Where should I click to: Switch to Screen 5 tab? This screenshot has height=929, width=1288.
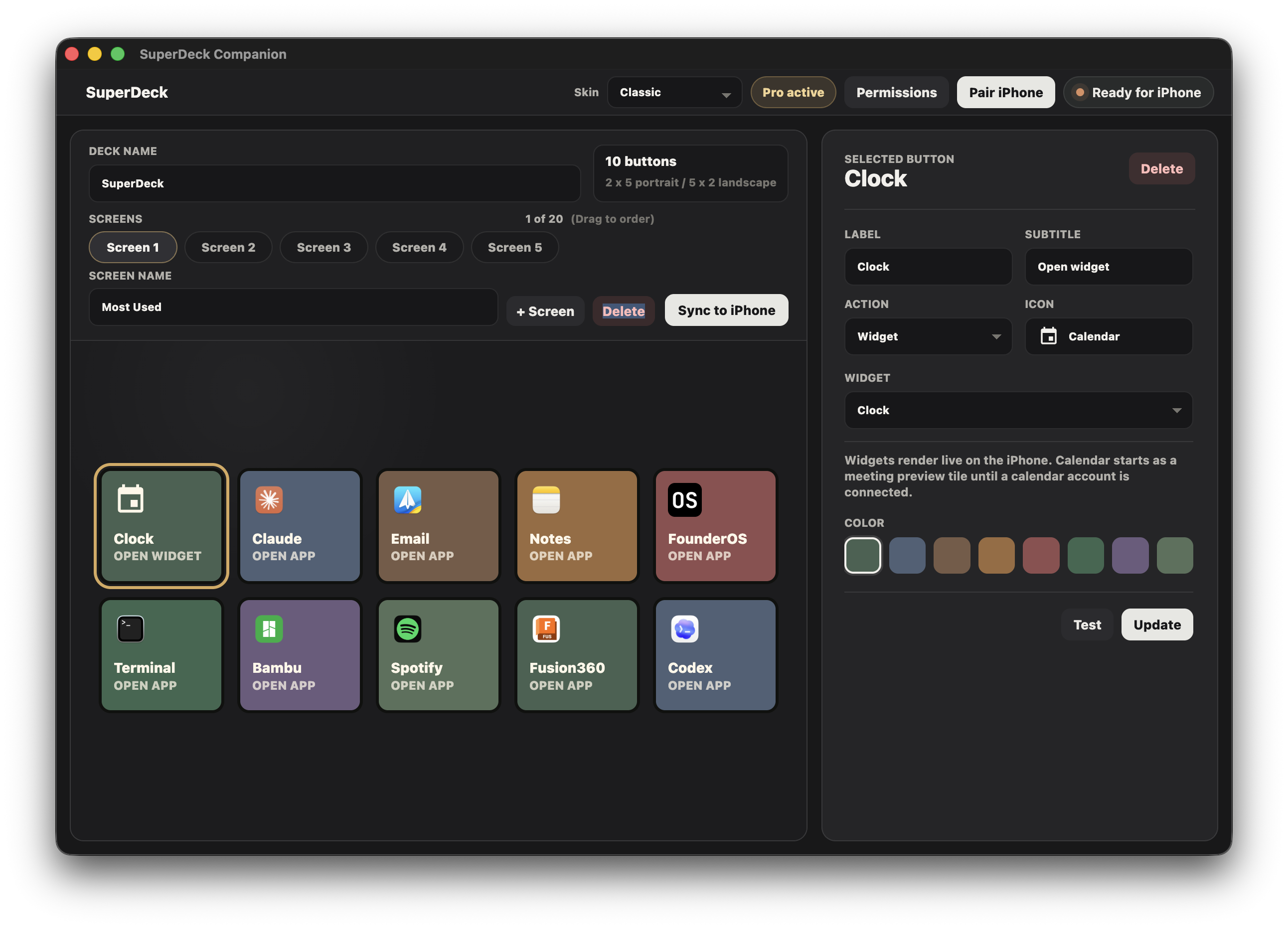pyautogui.click(x=514, y=247)
